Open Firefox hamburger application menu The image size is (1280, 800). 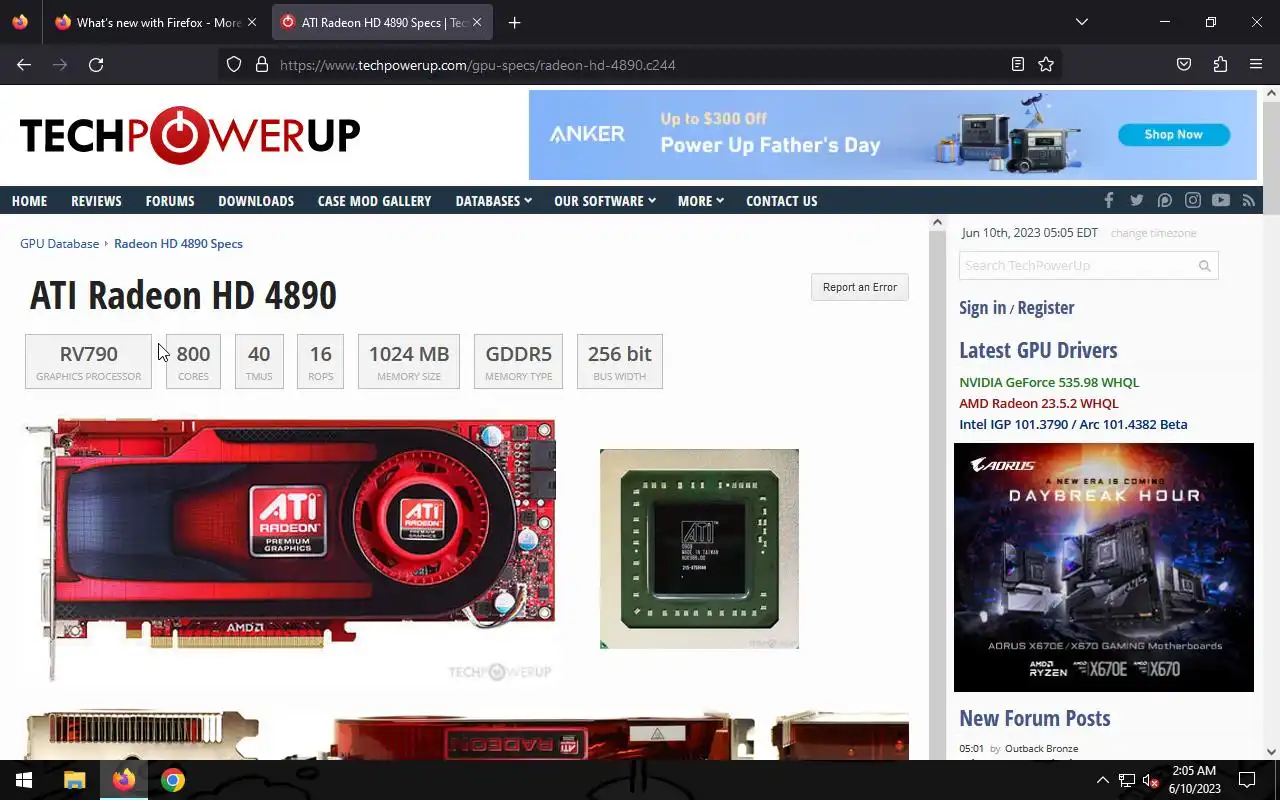1256,64
